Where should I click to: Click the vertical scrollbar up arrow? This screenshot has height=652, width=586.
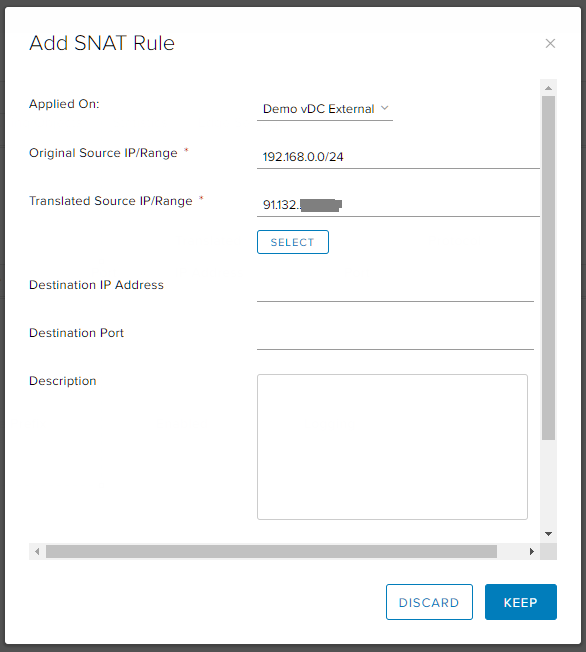coord(549,88)
